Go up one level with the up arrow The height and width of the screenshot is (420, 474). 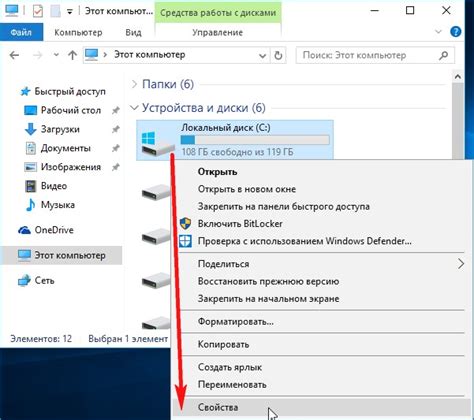[72, 55]
